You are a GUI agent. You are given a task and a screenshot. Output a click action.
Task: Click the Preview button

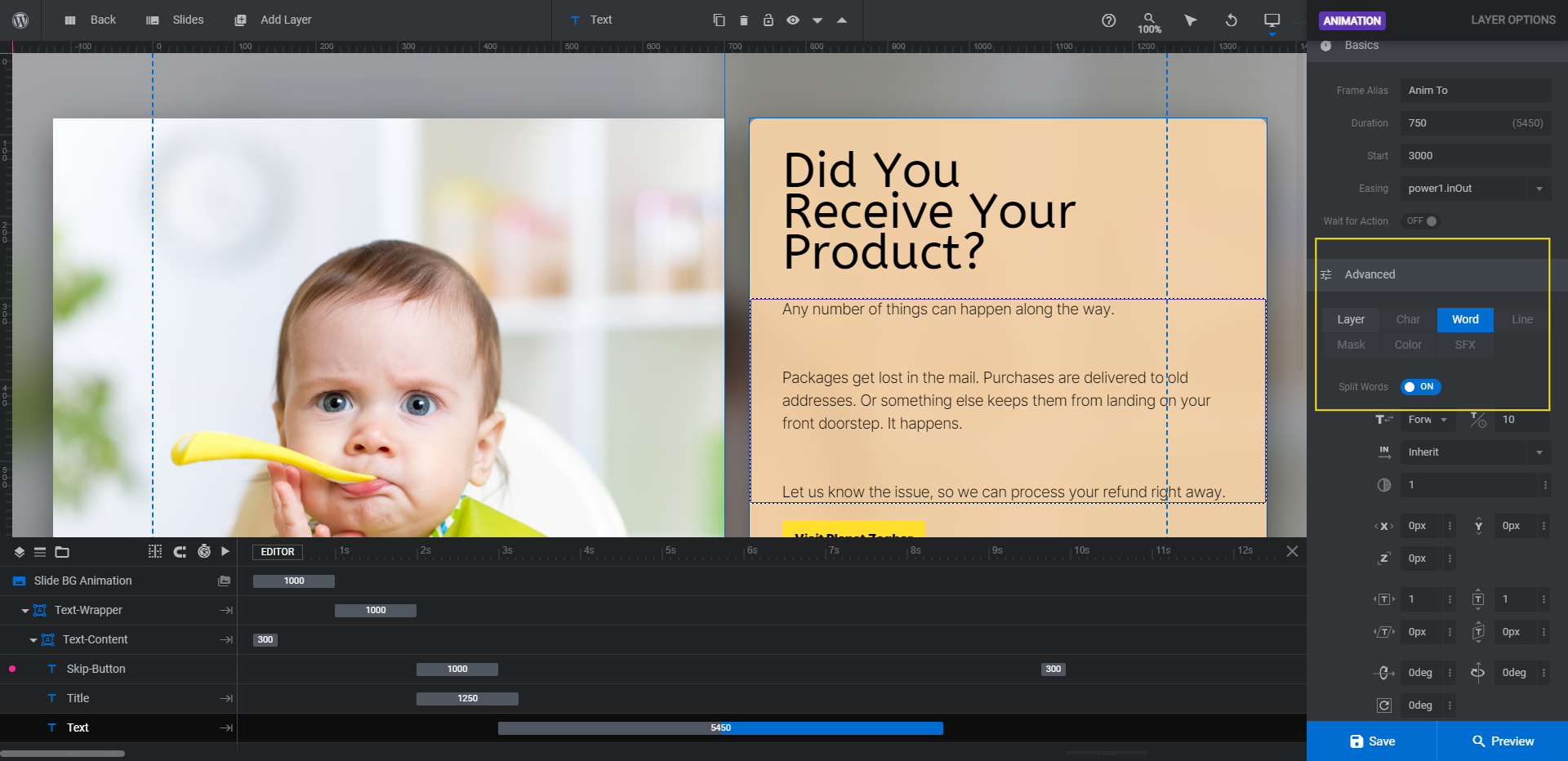1503,741
